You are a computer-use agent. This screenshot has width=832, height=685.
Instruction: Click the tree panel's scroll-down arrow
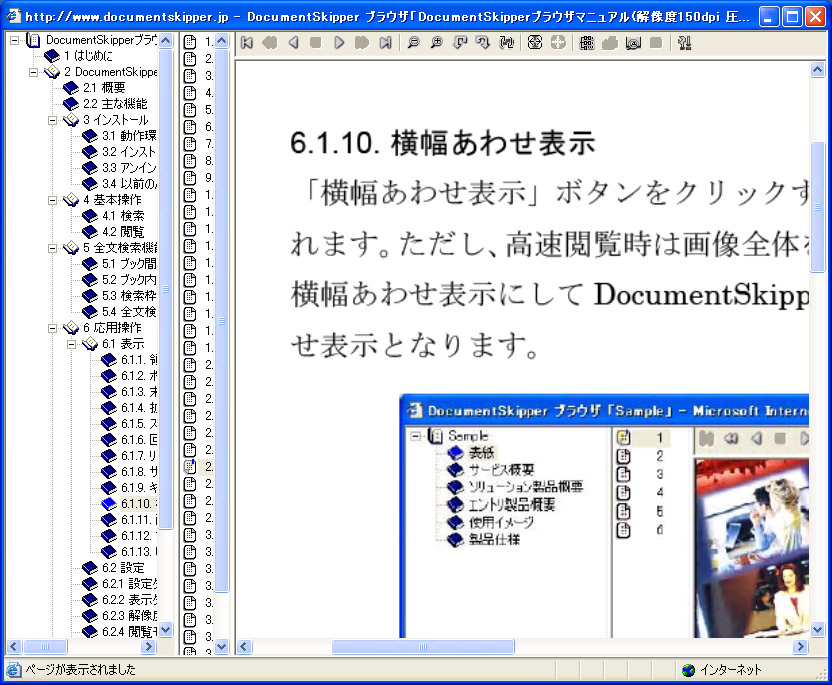[x=166, y=630]
